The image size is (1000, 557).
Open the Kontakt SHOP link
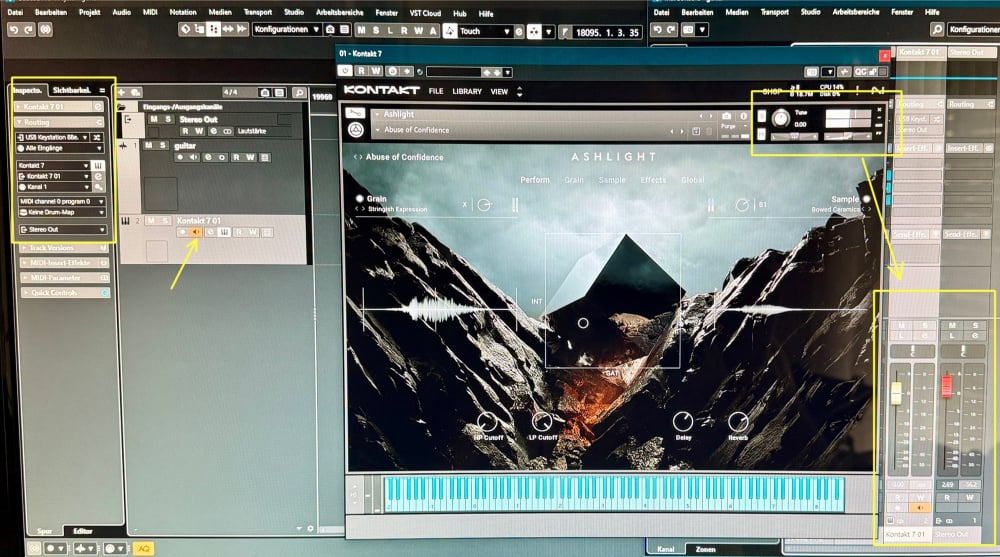point(771,91)
